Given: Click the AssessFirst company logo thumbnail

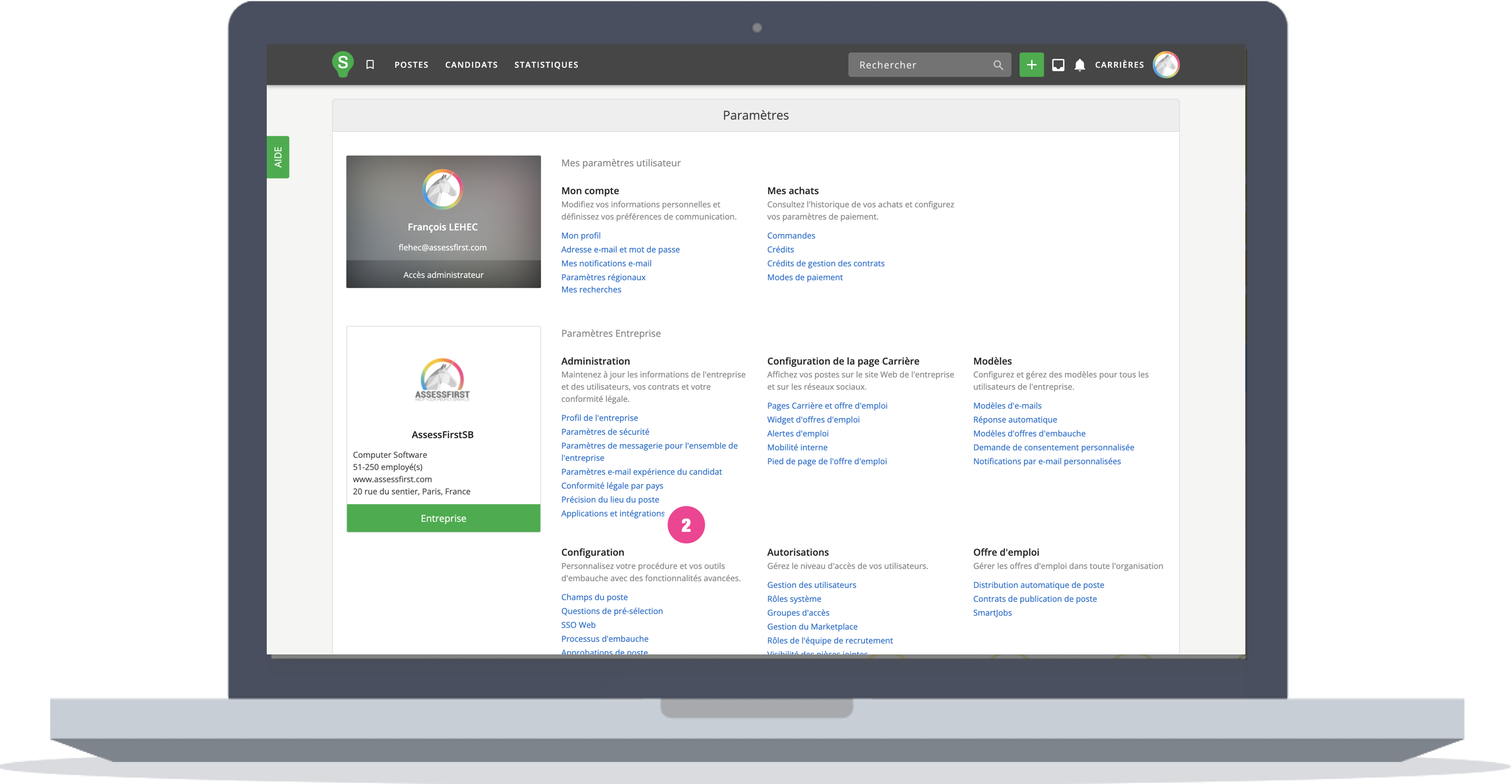Looking at the screenshot, I should pos(443,380).
